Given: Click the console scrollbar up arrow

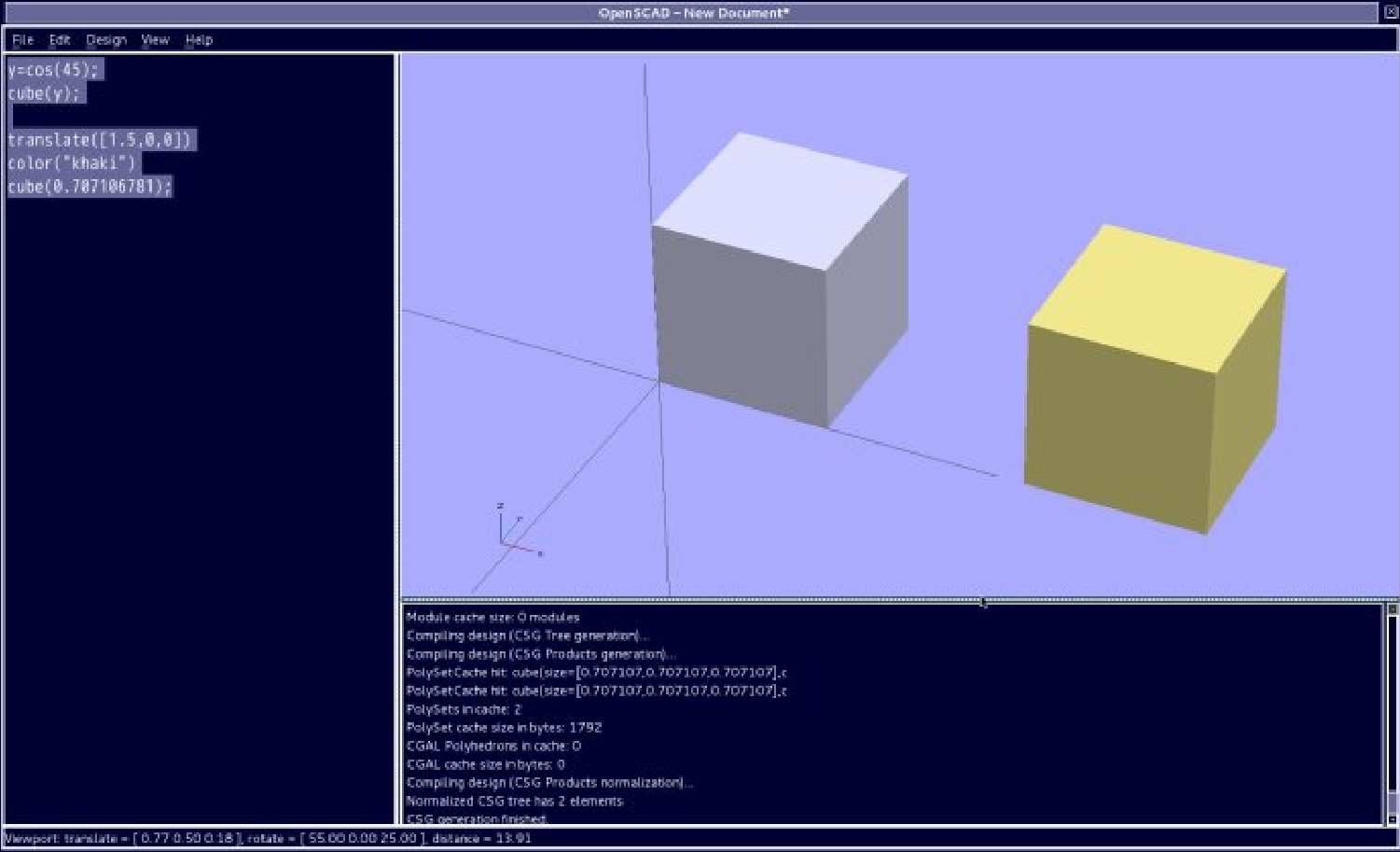Looking at the screenshot, I should click(x=1392, y=609).
